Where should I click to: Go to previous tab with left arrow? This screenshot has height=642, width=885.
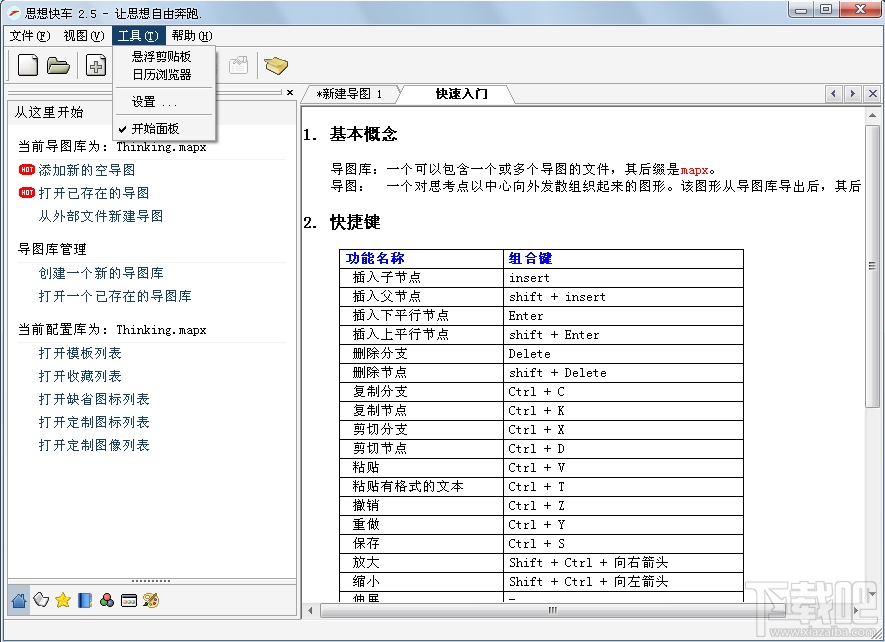click(x=833, y=93)
